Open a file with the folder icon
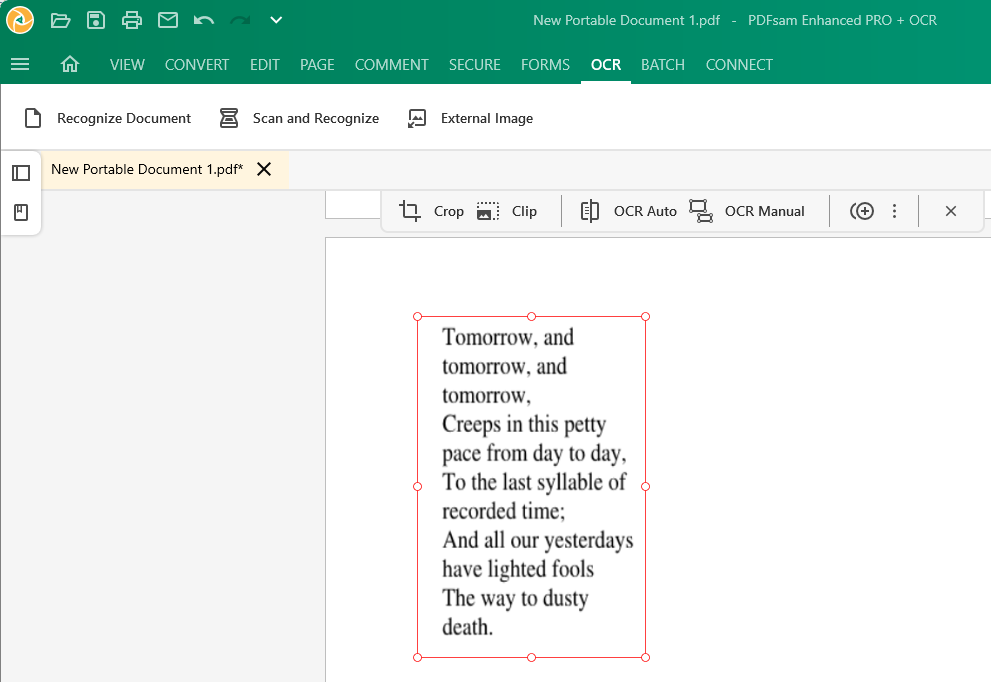This screenshot has width=991, height=682. coord(61,20)
